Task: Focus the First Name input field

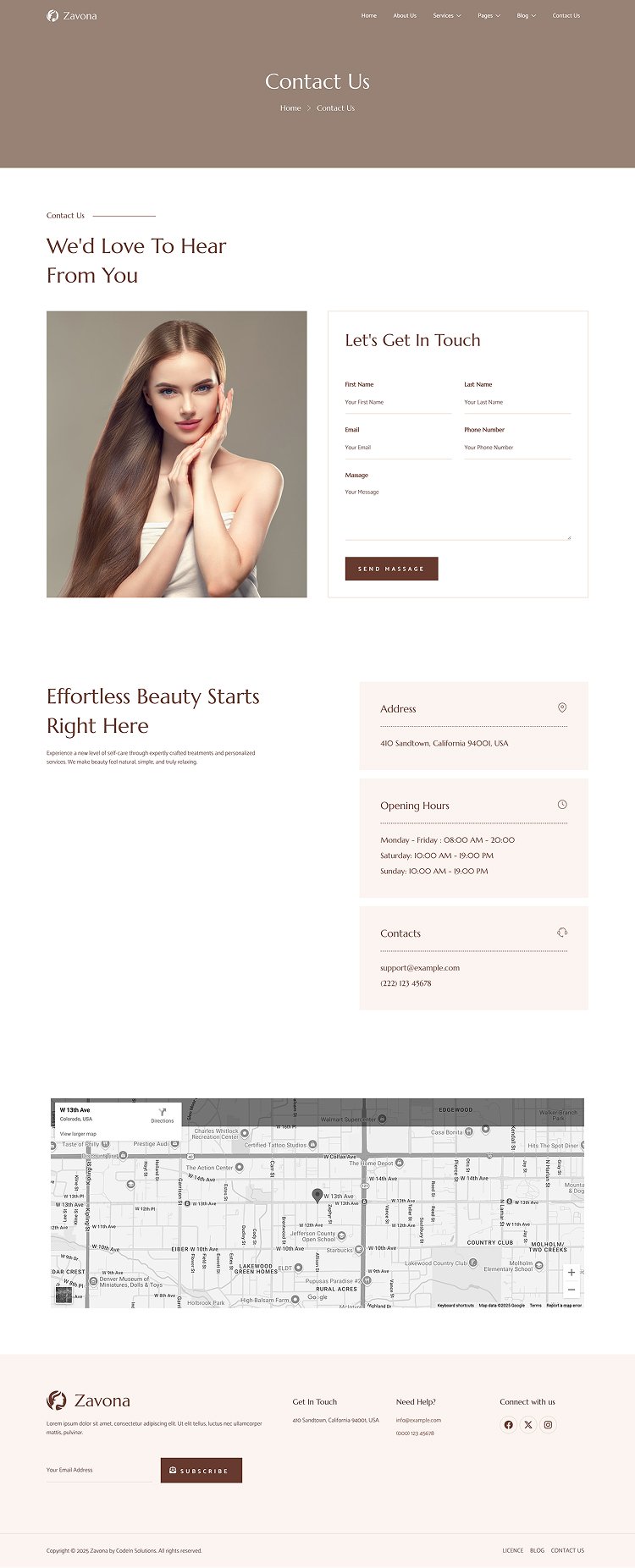Action: coord(399,403)
